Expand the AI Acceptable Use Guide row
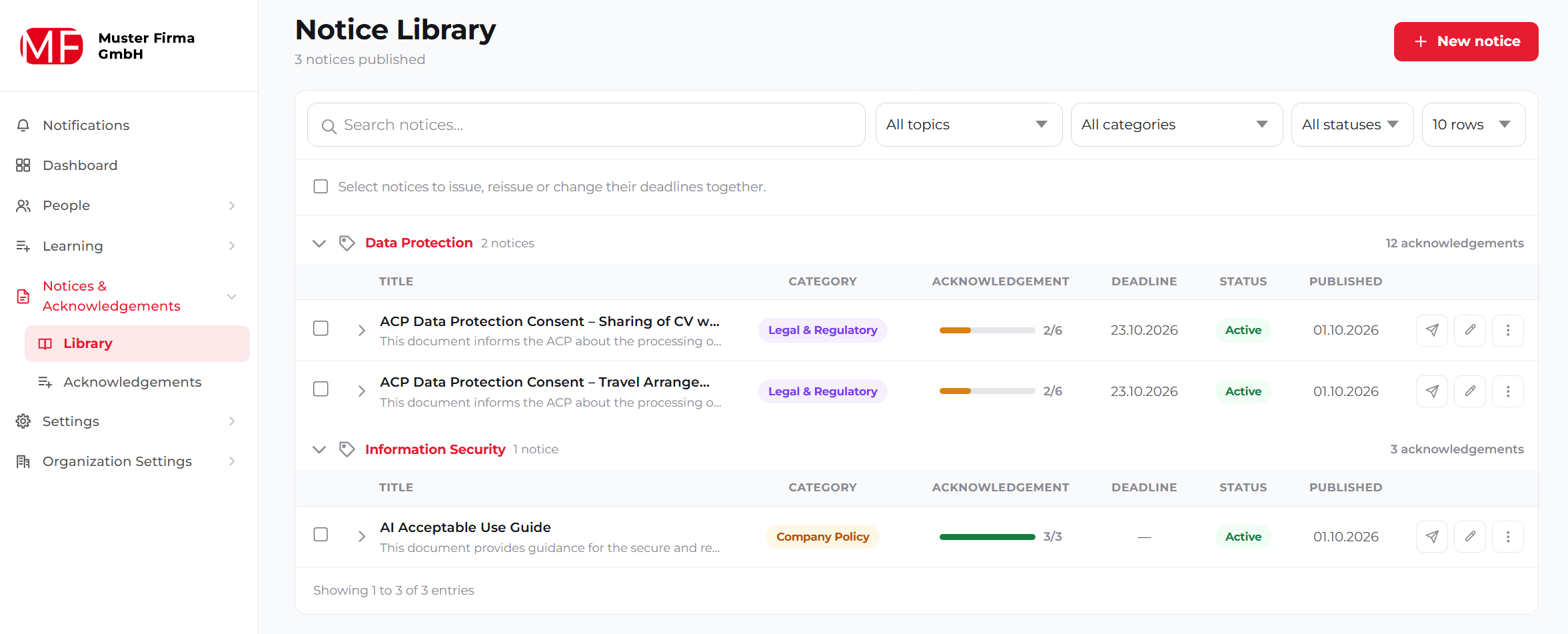Viewport: 1568px width, 634px height. 361,537
